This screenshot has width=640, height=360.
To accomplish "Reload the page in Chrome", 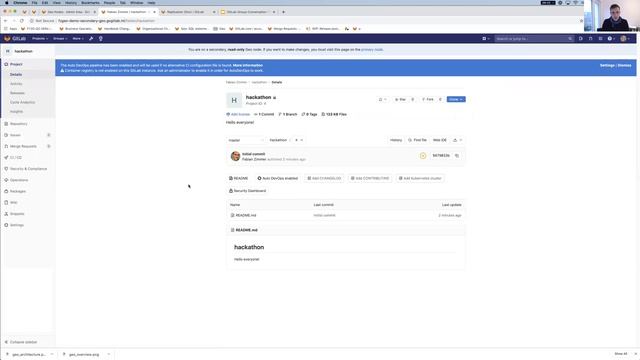I will (22, 20).
